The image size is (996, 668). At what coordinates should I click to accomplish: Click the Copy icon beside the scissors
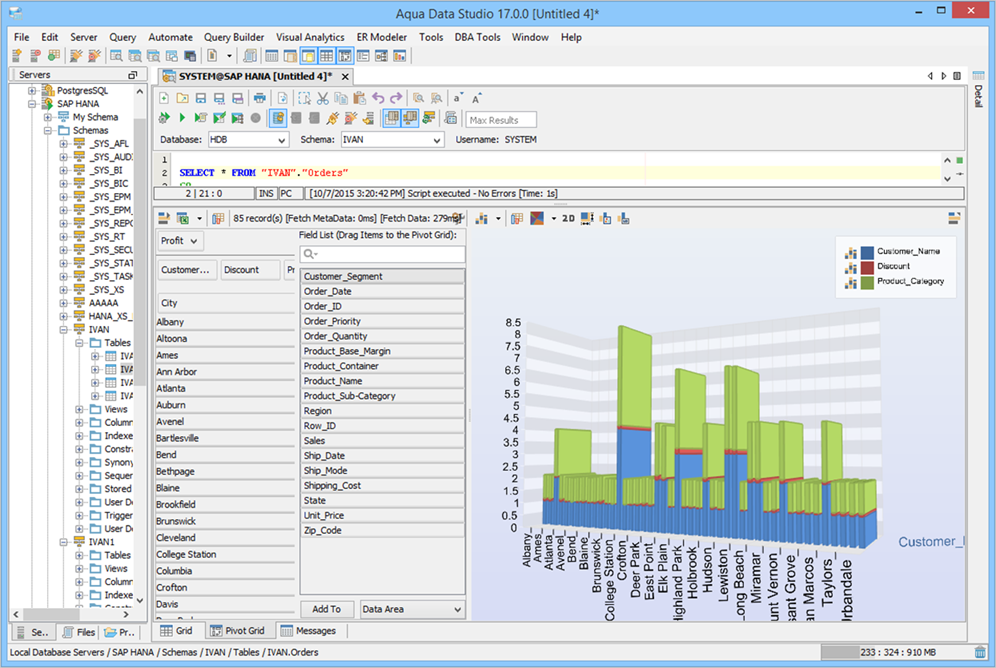click(x=341, y=98)
